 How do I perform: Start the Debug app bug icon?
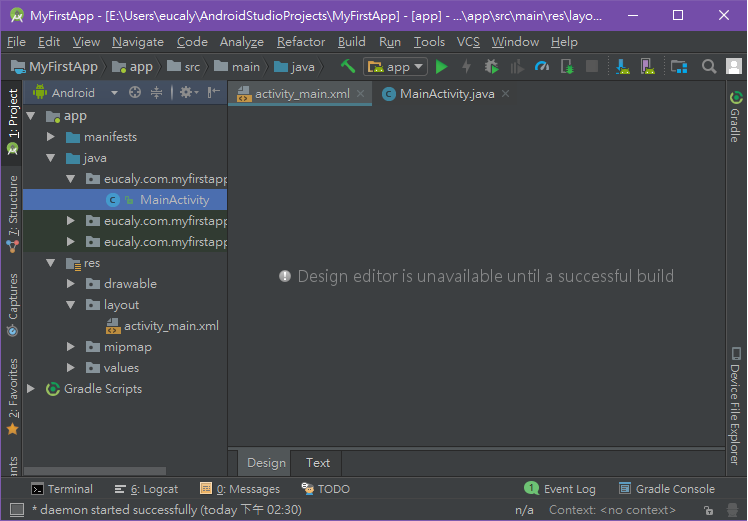pos(491,67)
